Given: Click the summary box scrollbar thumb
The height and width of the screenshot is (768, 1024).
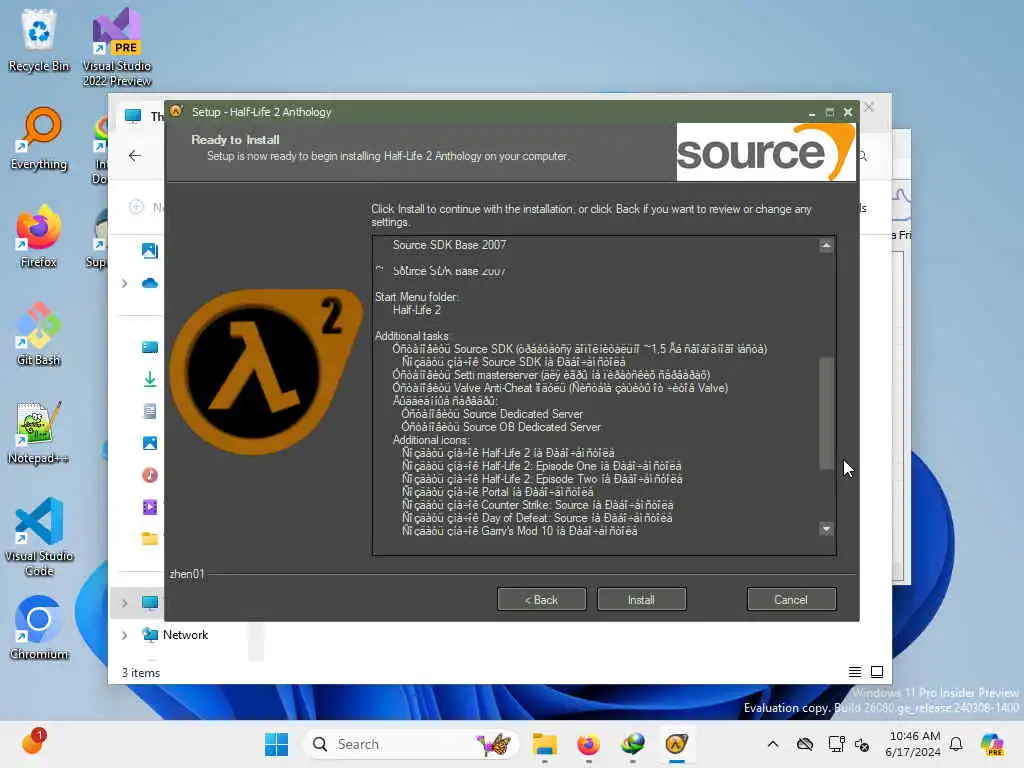Looking at the screenshot, I should [x=826, y=413].
